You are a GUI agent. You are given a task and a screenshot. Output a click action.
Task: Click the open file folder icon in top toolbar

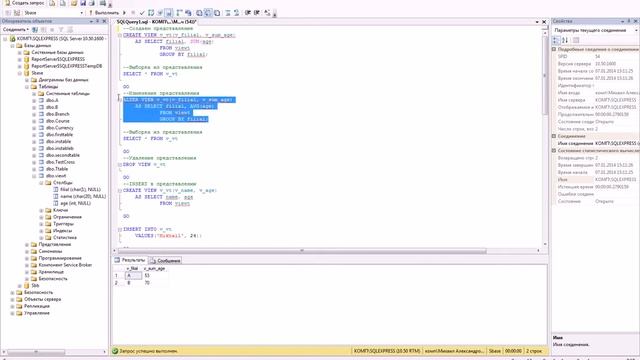(x=74, y=3)
